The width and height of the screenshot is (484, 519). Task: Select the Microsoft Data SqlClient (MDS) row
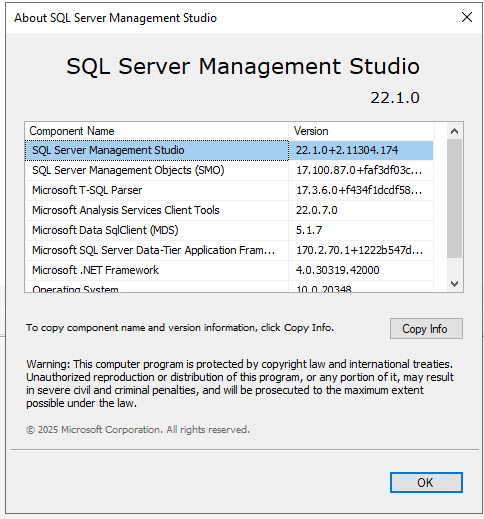pyautogui.click(x=229, y=230)
